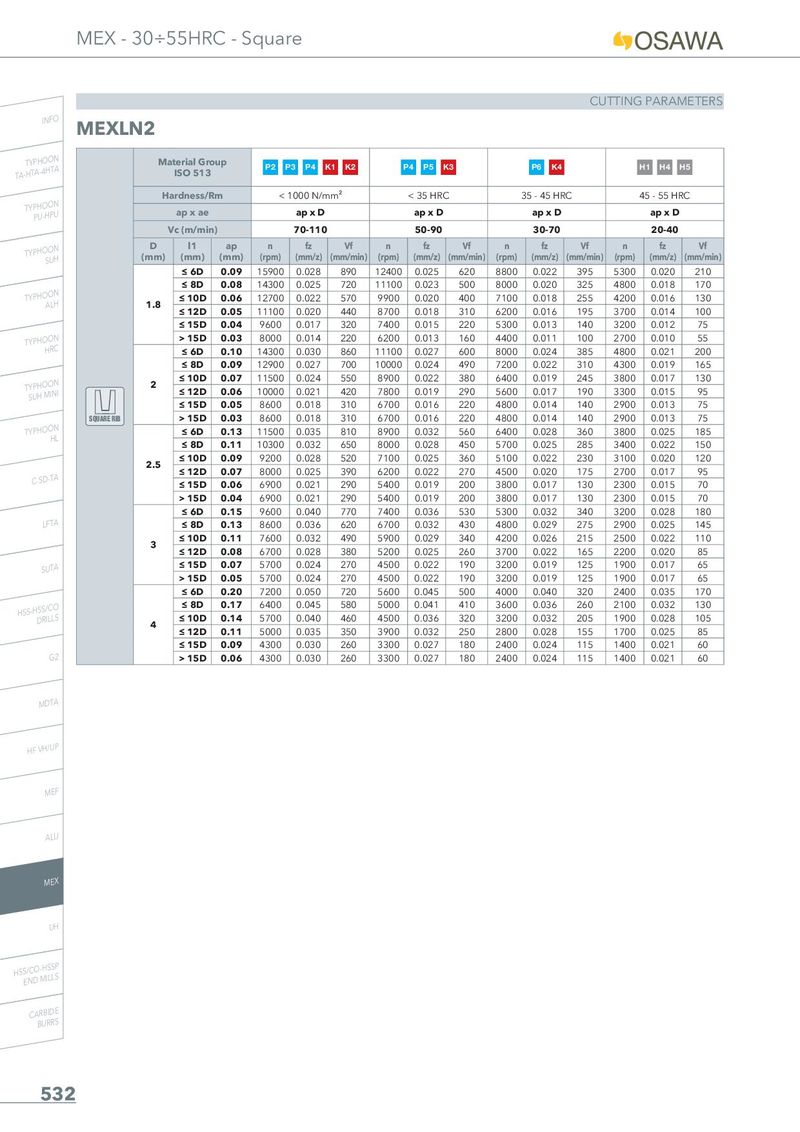
Task: Click the '45 - 55 HRC' hardness cell
Action: (664, 196)
